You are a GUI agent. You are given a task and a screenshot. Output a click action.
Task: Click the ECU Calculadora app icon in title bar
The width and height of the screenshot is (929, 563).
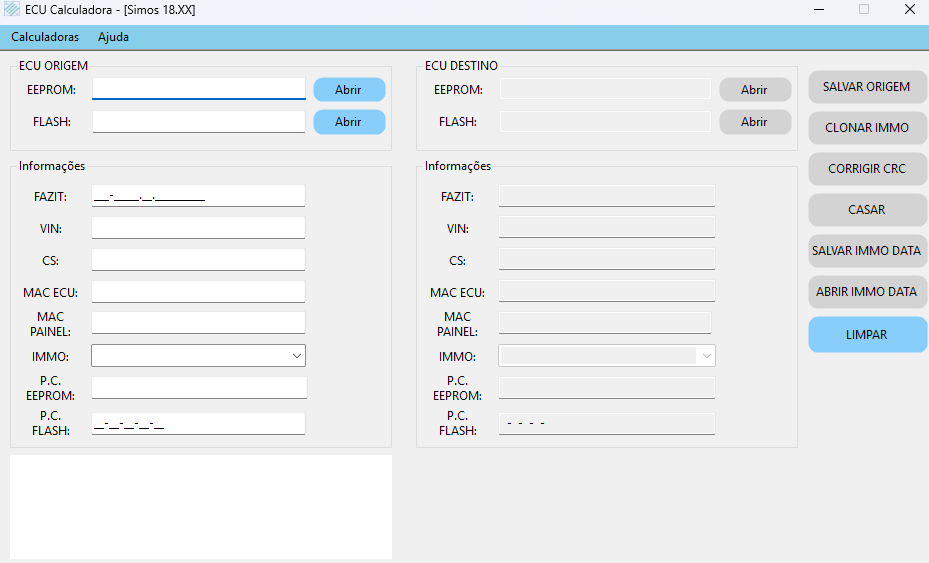(12, 10)
